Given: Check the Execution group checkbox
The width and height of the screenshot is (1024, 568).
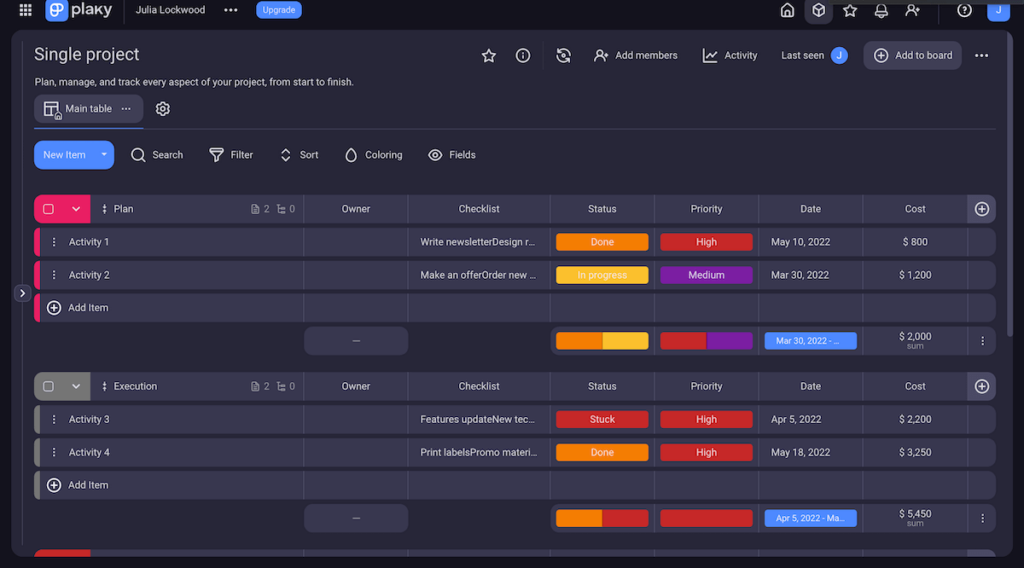Looking at the screenshot, I should [x=48, y=387].
